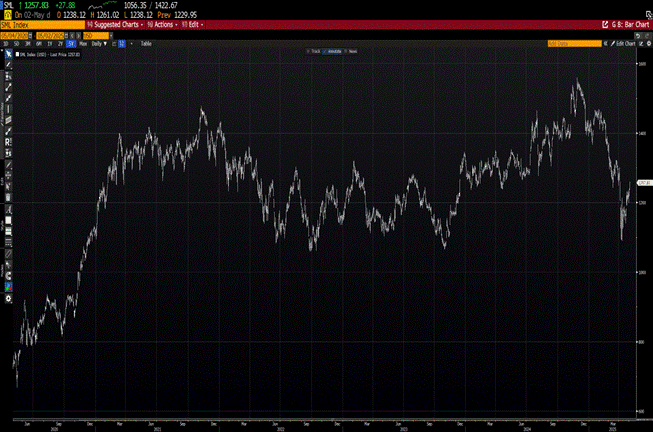This screenshot has height=432, width=653.
Task: Select the vertical line drawing tool
Action: [x=8, y=109]
